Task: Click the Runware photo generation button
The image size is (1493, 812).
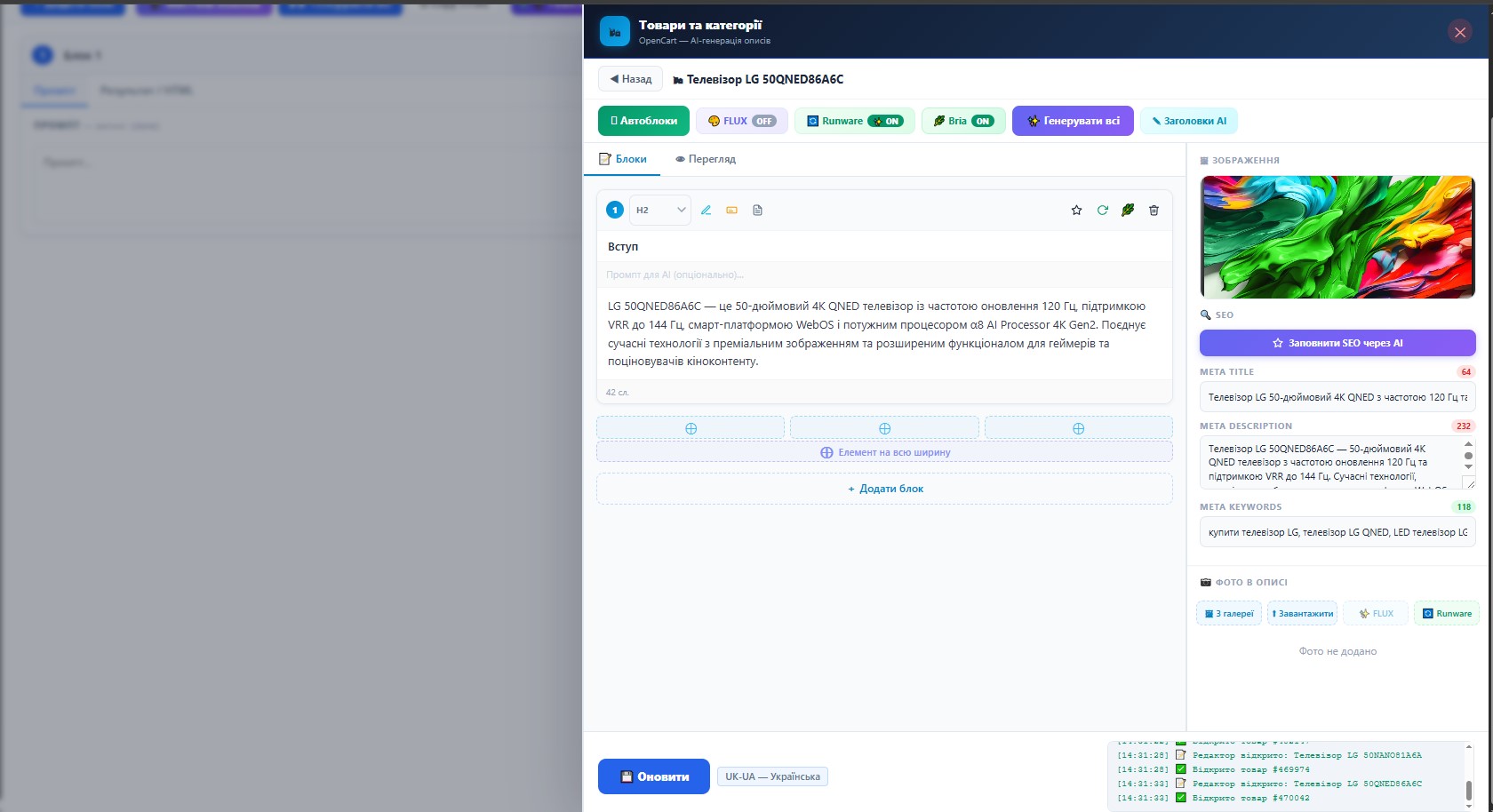Action: pos(1447,614)
